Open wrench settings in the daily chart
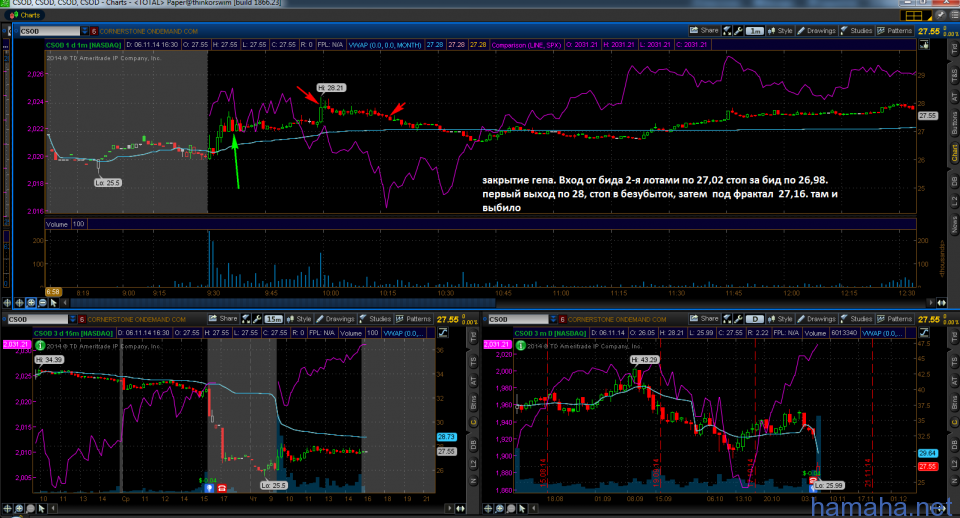 click(x=738, y=319)
